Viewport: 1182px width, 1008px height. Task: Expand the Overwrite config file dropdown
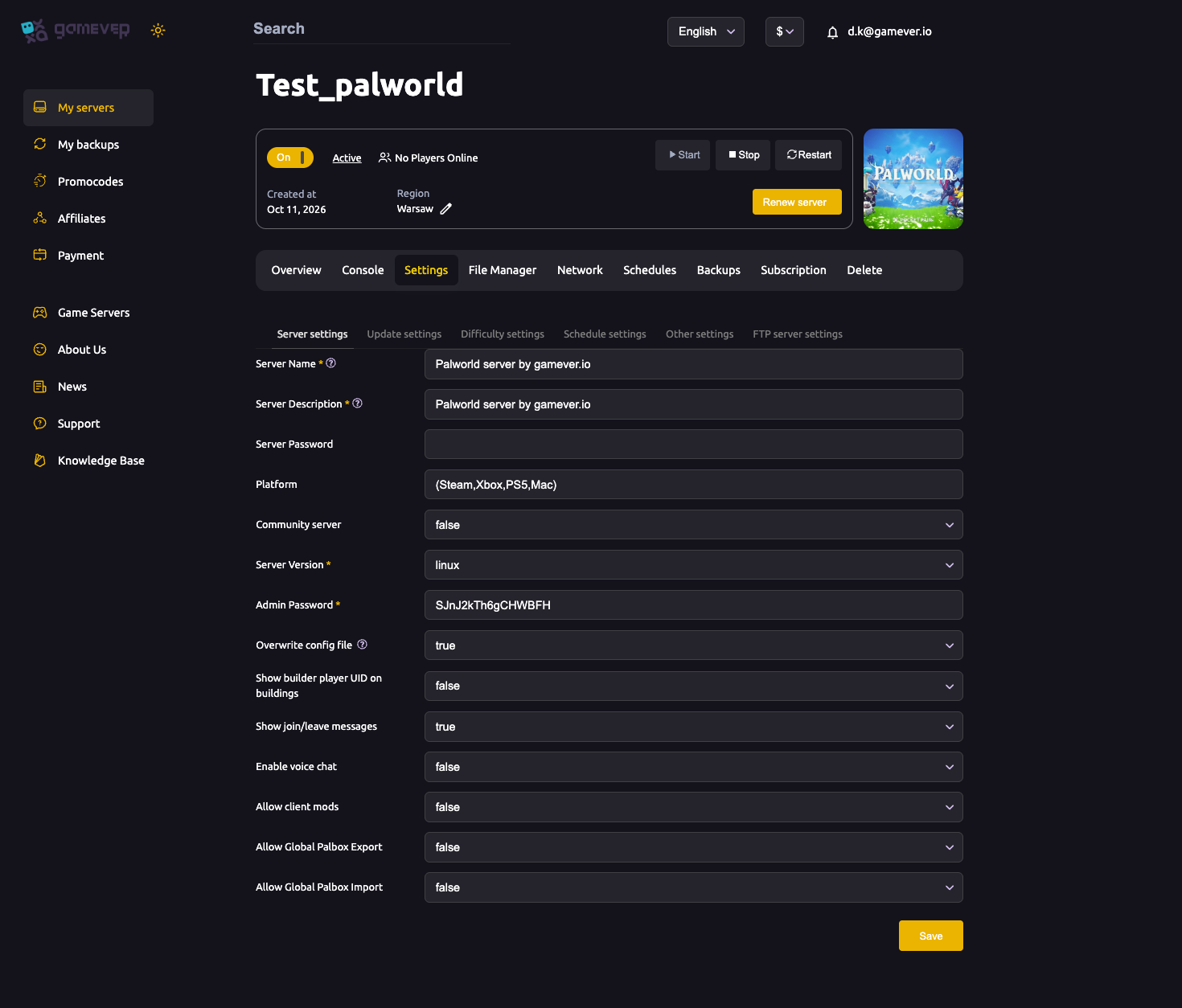pyautogui.click(x=694, y=645)
